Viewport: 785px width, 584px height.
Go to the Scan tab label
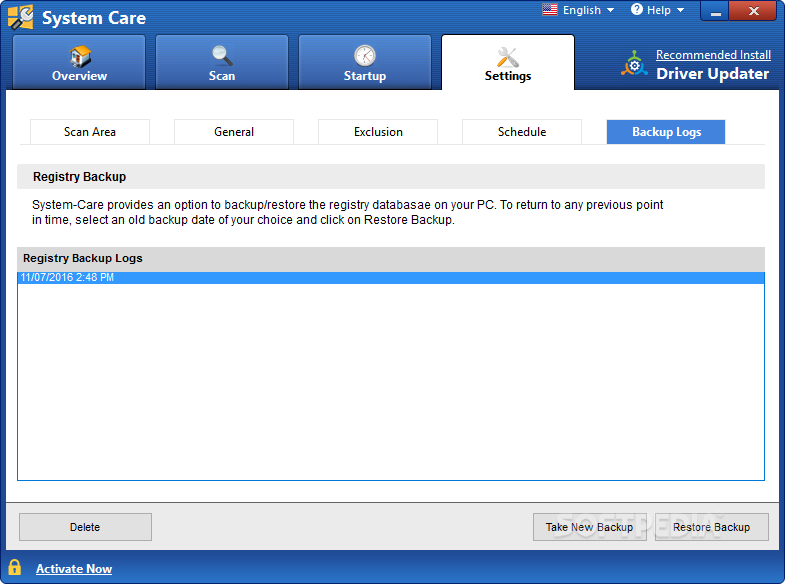[222, 76]
